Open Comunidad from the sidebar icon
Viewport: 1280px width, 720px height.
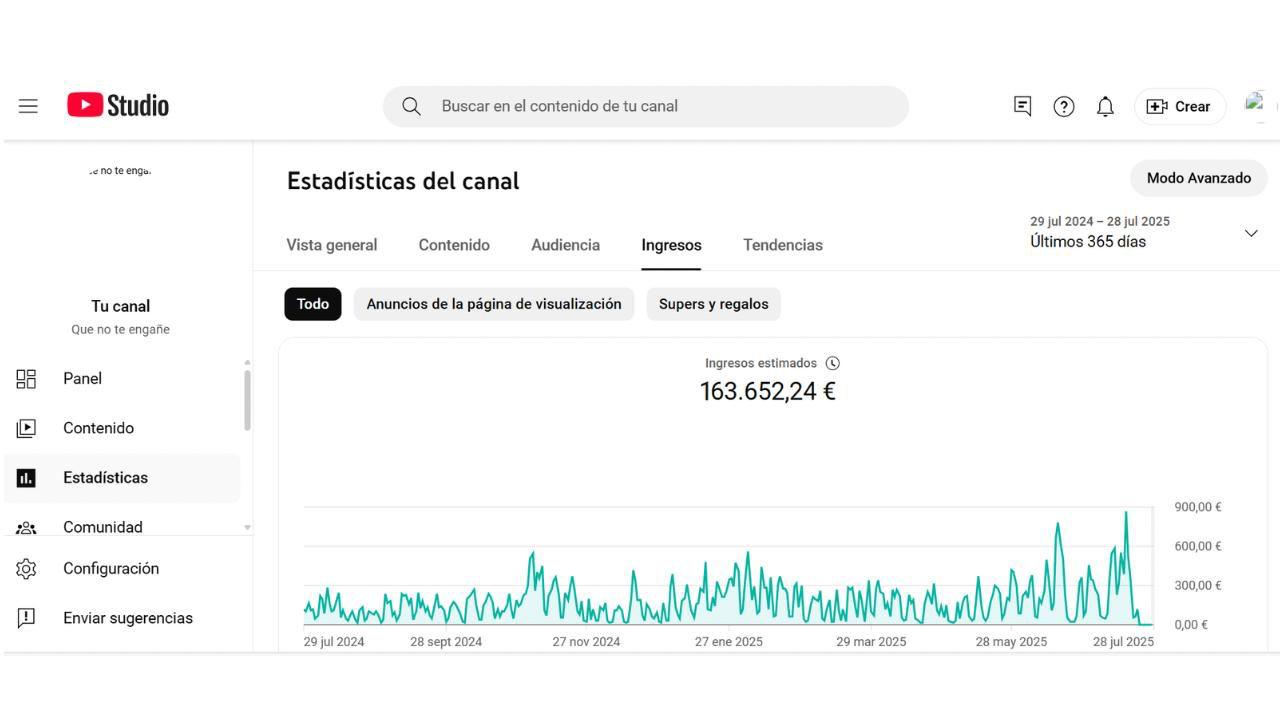(x=25, y=527)
